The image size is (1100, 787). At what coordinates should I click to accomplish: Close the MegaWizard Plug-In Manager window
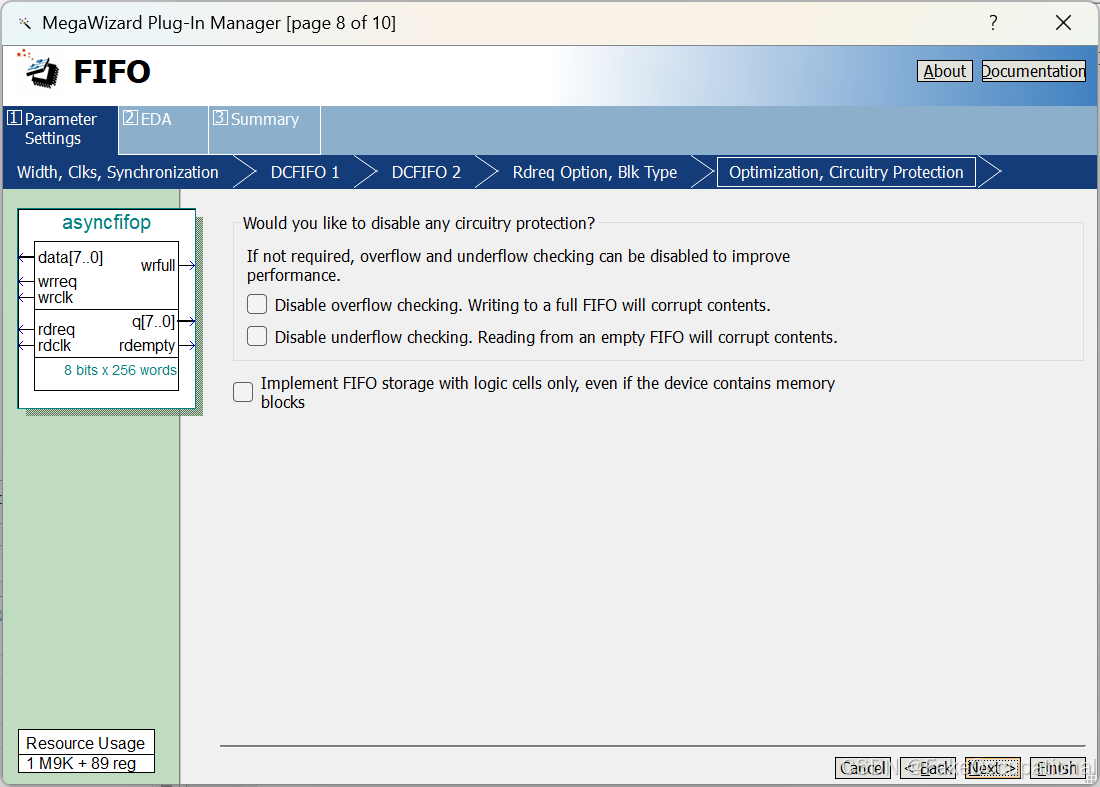(x=1064, y=23)
